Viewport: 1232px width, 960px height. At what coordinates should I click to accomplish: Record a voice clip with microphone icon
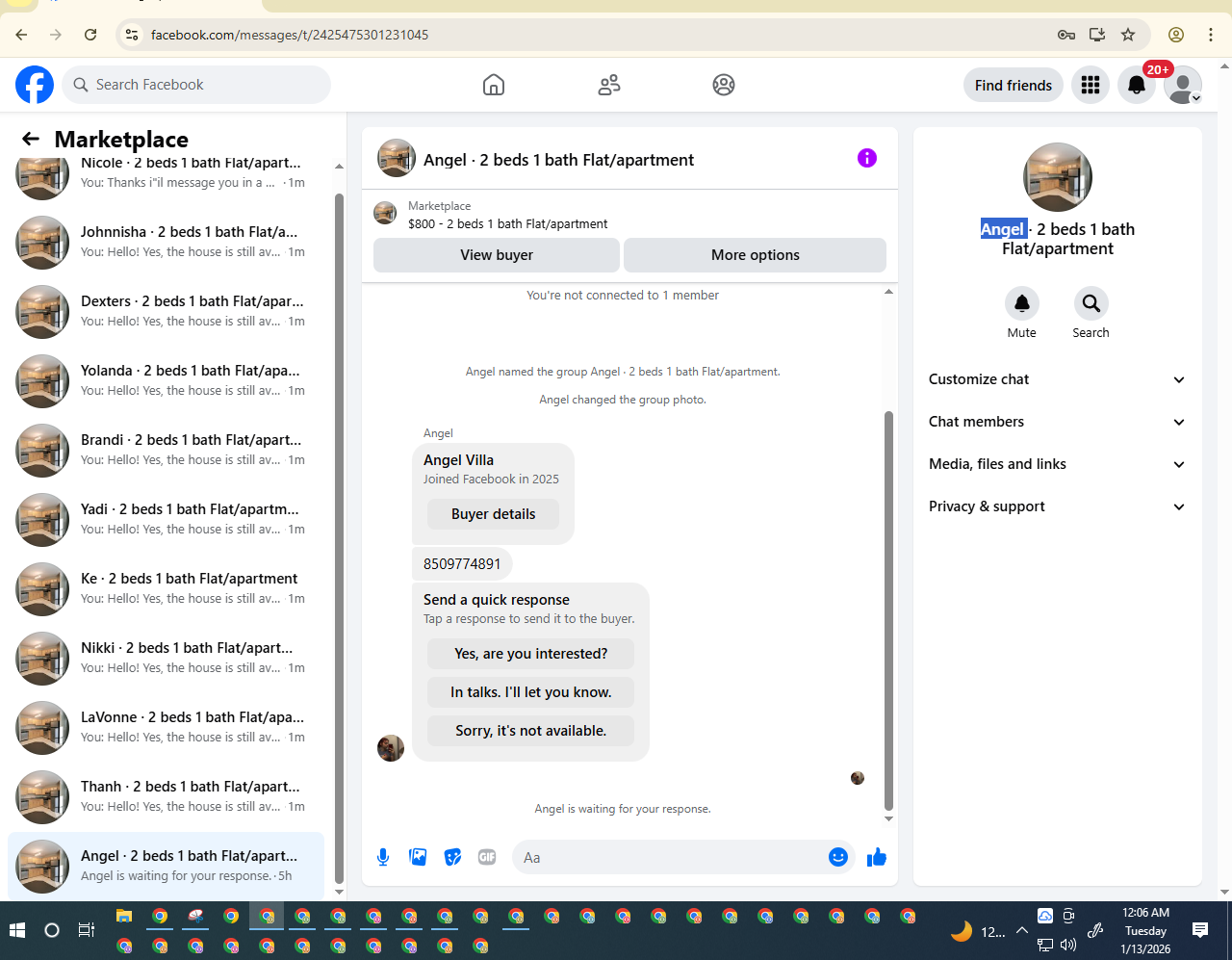(383, 857)
